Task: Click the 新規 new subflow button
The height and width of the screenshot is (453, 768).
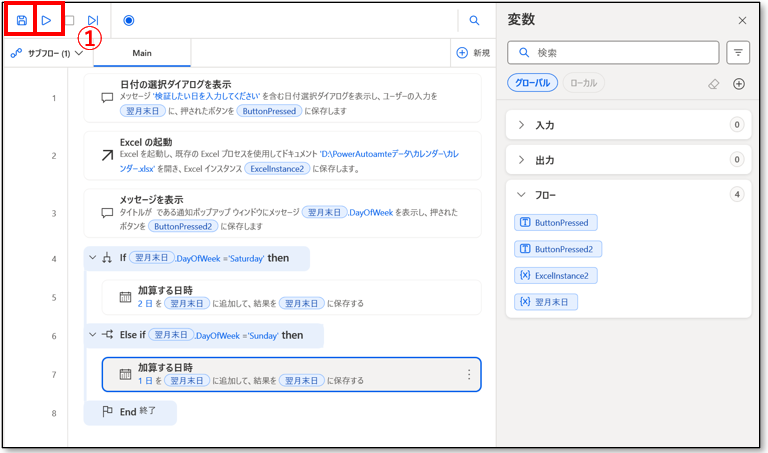Action: point(473,53)
